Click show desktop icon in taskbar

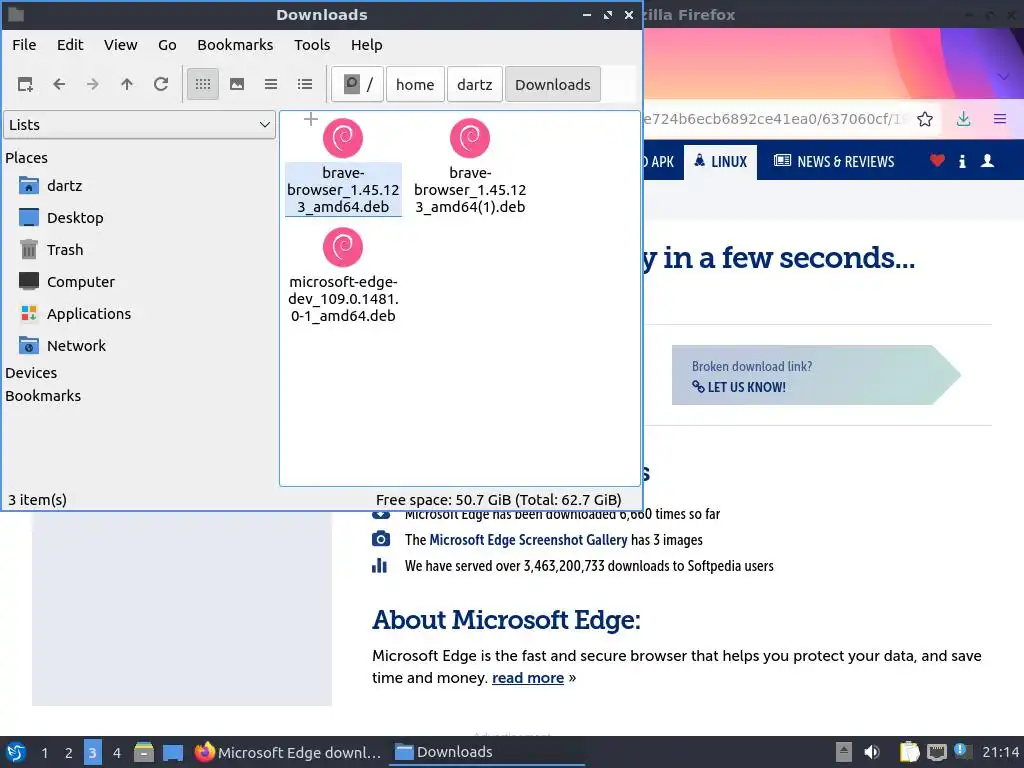click(x=172, y=752)
